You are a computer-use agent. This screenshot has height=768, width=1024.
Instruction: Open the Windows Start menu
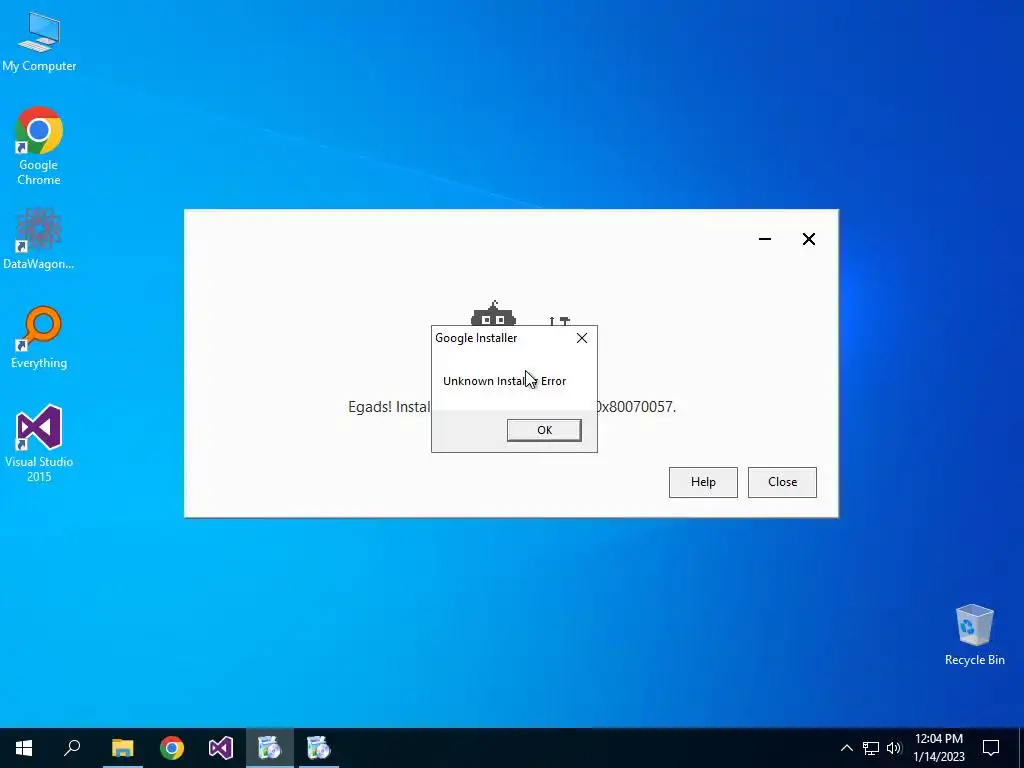click(x=24, y=748)
